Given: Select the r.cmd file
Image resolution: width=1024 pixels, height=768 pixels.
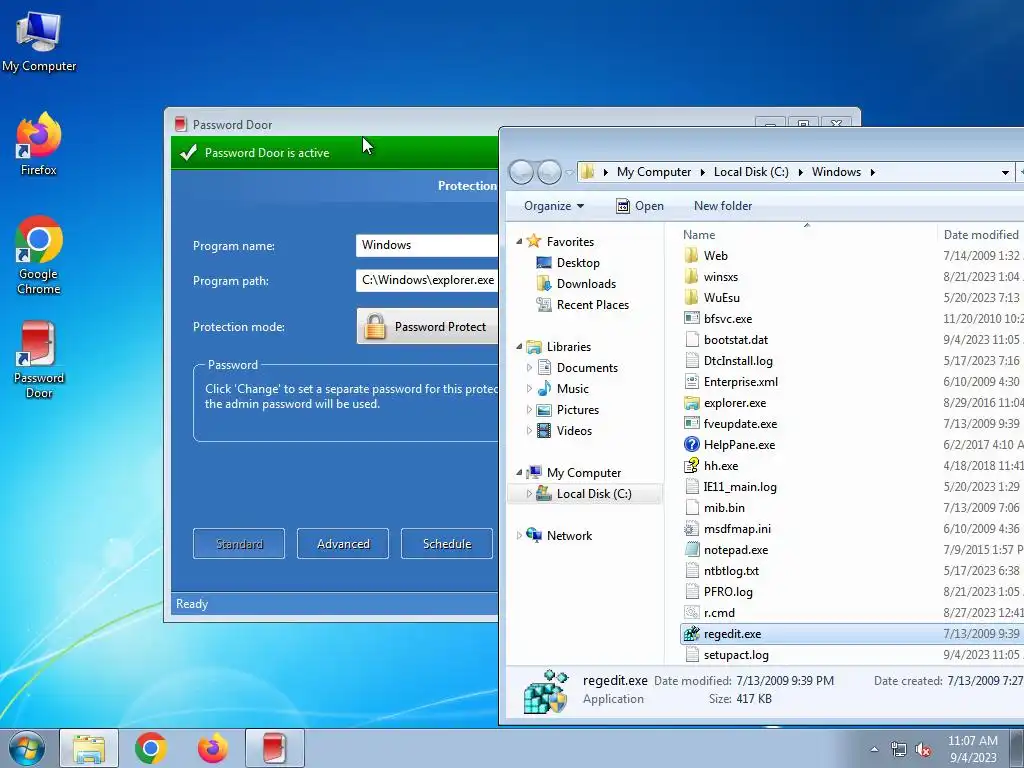Looking at the screenshot, I should [719, 613].
